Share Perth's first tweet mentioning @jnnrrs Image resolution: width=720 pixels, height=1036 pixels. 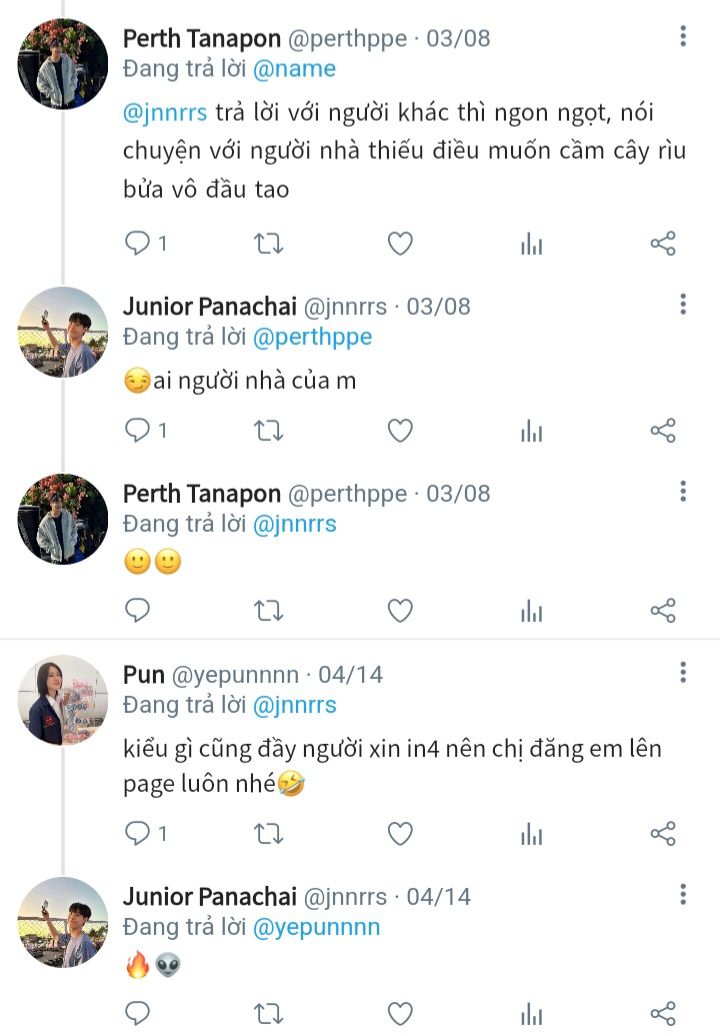pos(663,244)
